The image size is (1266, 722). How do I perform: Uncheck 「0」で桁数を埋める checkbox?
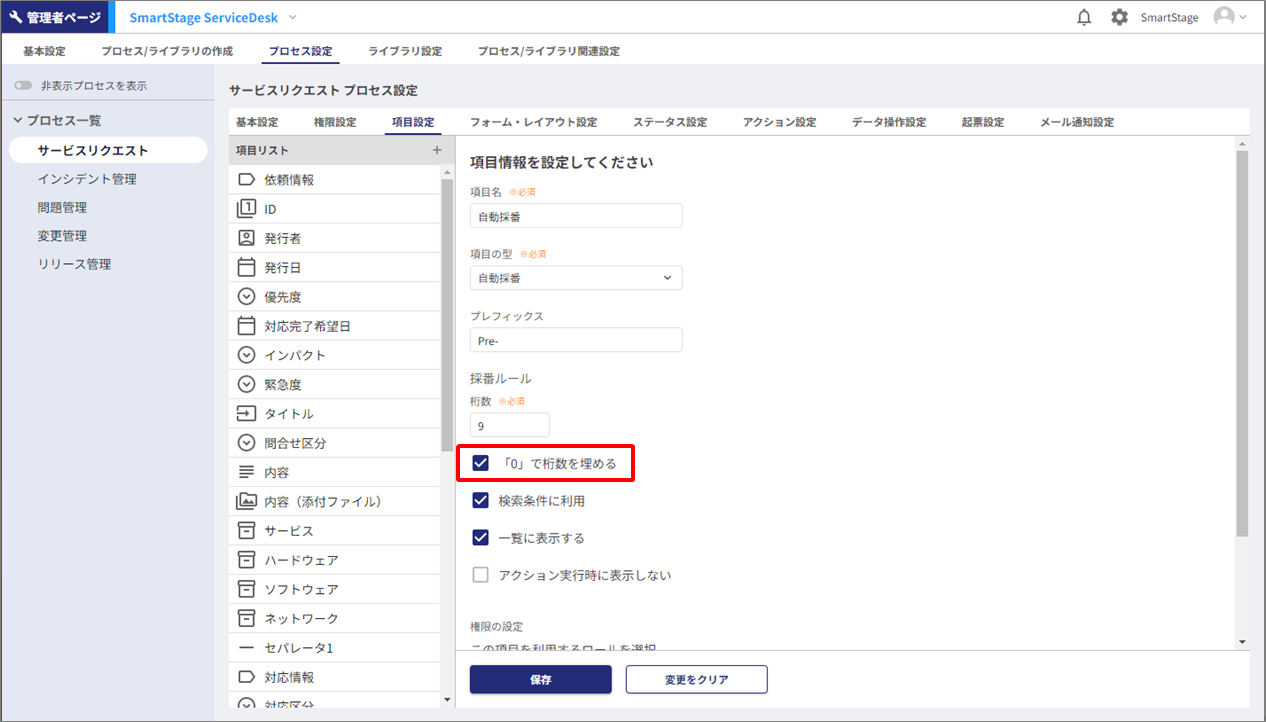tap(481, 464)
